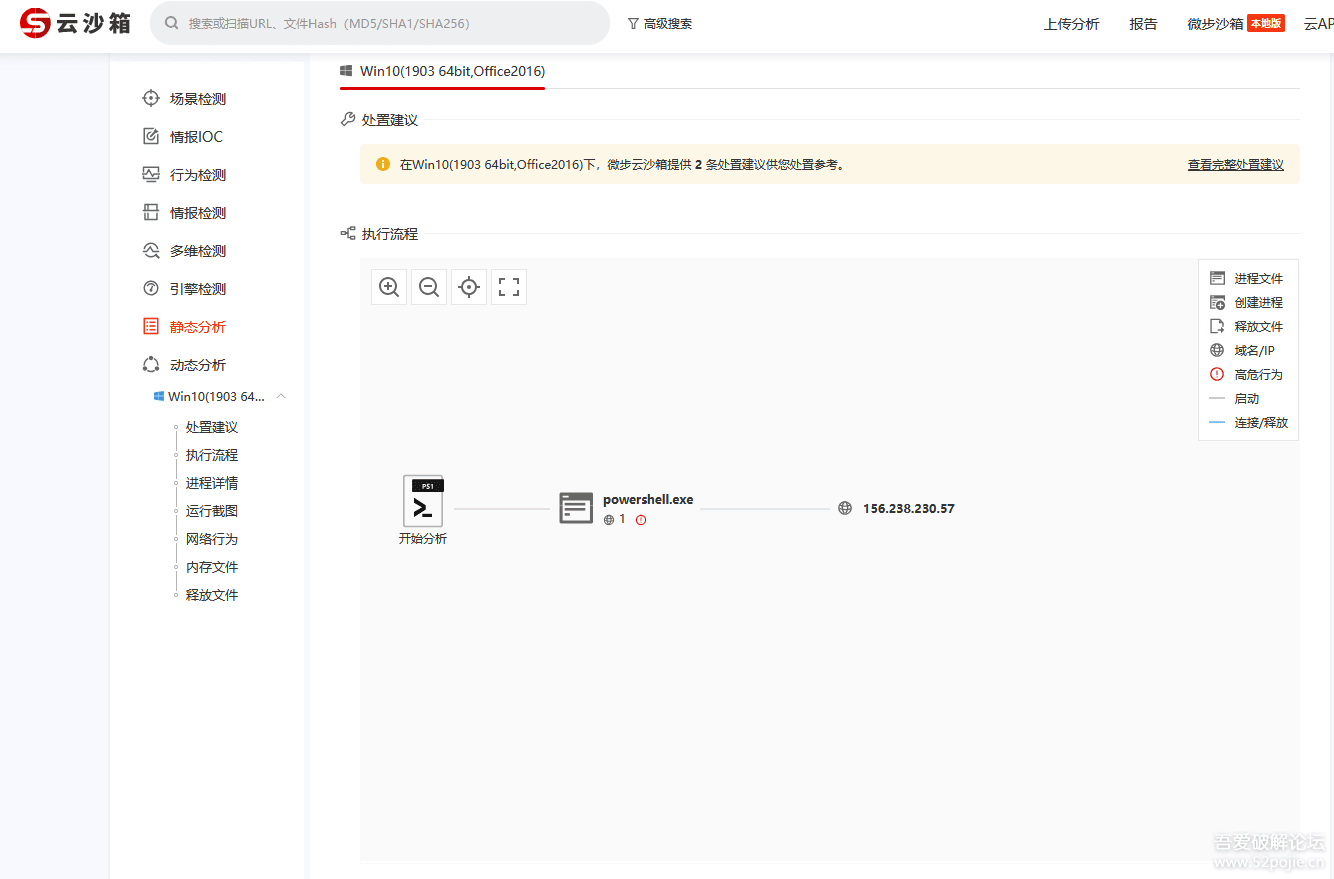Click 动态分析 sidebar icon

[151, 364]
